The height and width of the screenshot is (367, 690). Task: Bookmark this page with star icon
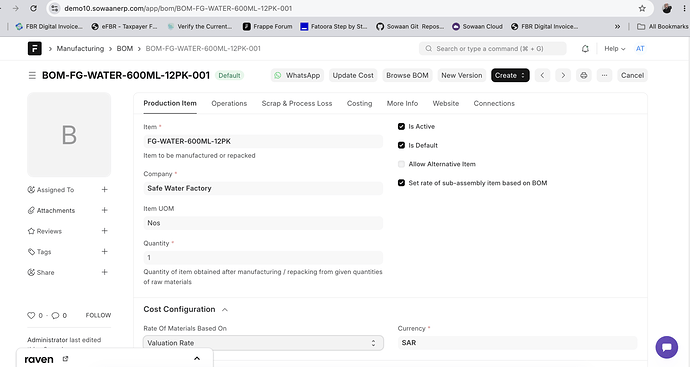(642, 8)
